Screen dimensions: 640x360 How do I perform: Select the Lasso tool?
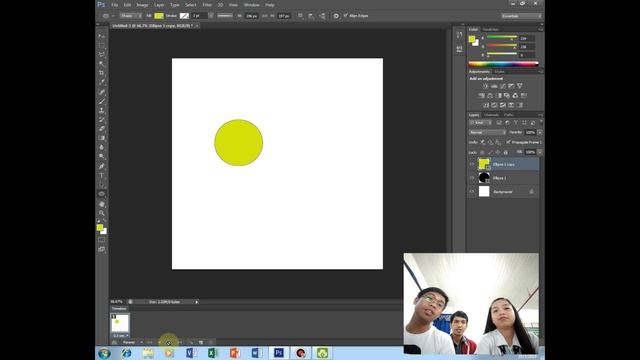coord(102,54)
